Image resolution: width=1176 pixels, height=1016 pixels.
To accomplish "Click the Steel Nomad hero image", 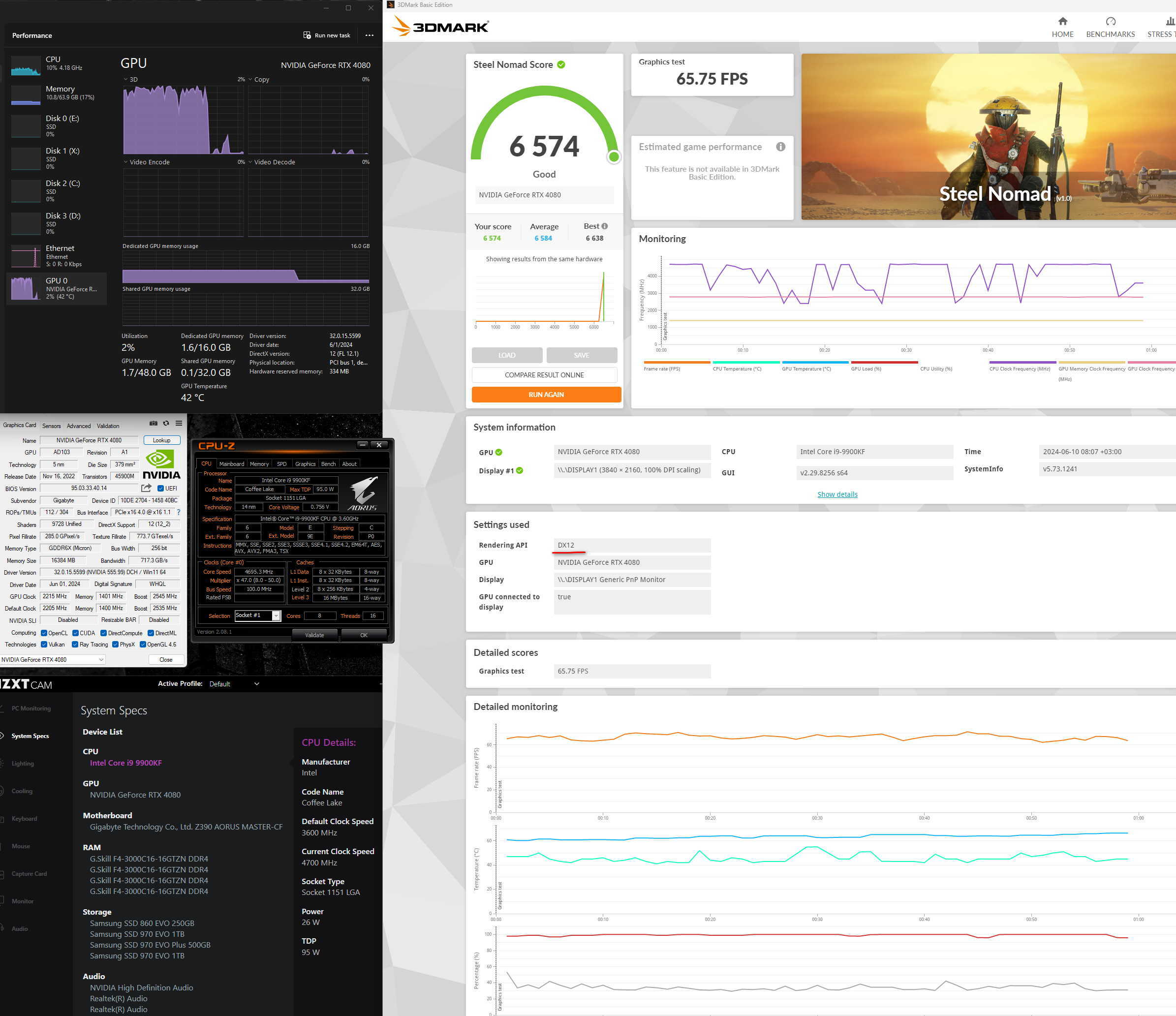I will click(988, 137).
